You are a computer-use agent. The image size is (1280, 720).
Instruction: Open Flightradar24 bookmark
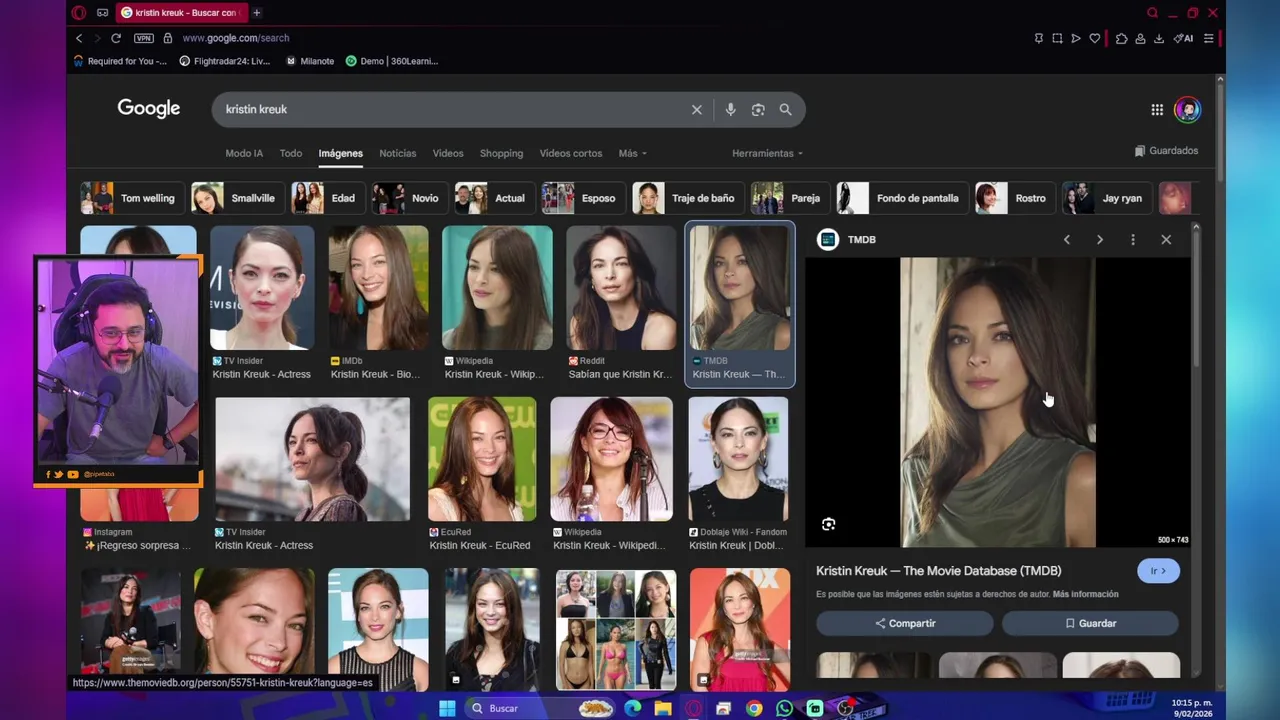point(225,61)
